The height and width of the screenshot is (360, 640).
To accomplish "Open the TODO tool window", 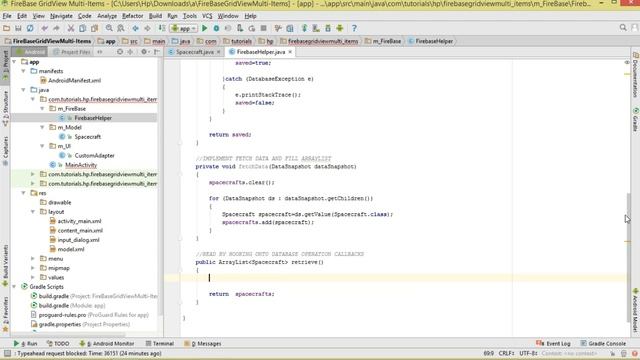I will point(58,344).
